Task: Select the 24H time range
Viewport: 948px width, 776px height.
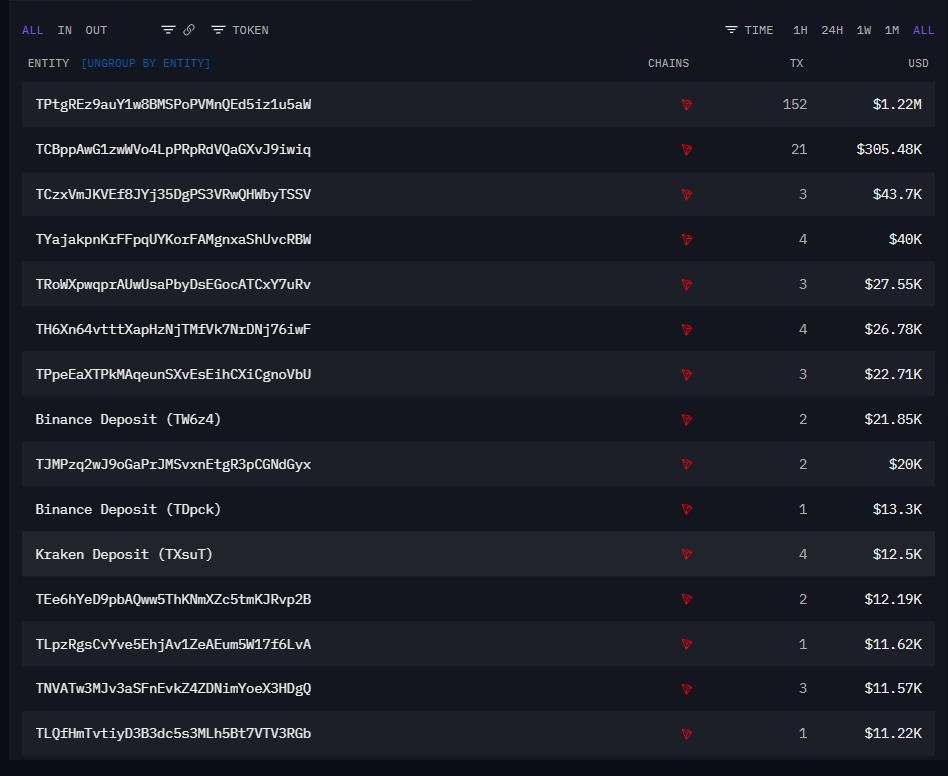Action: [832, 30]
